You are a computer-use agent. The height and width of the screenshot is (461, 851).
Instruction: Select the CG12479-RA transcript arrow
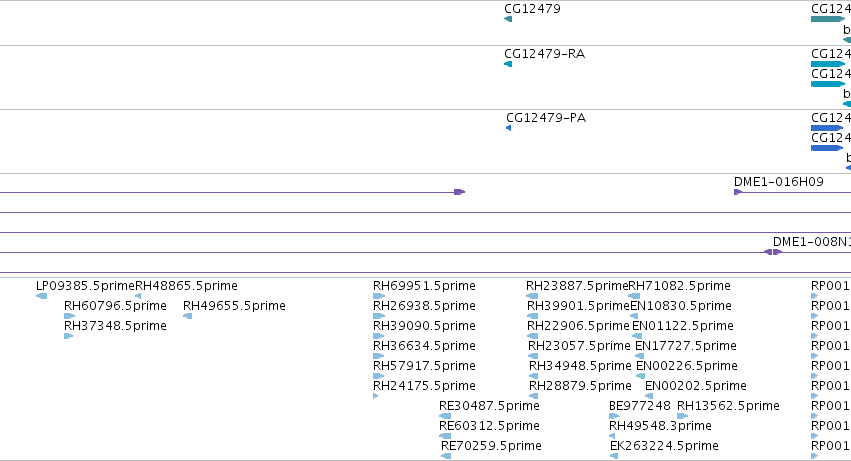508,64
